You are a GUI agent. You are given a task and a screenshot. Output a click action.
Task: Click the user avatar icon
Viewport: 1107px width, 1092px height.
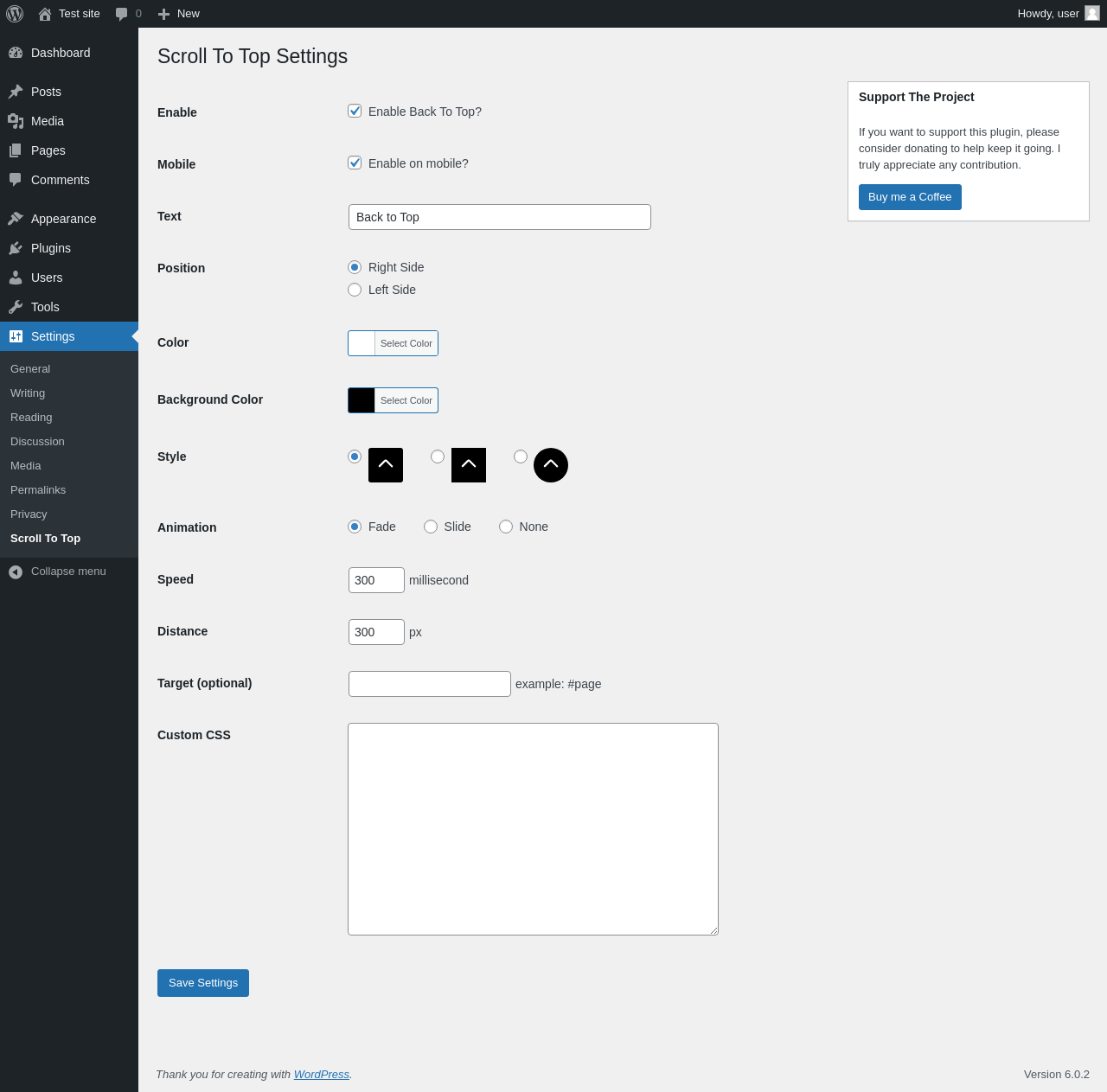[1092, 13]
